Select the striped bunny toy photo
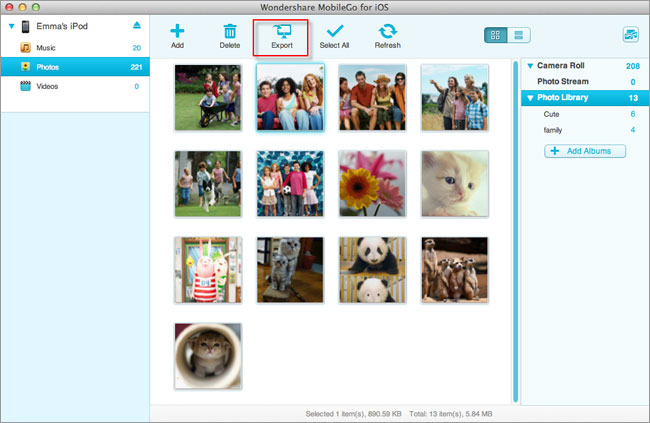The height and width of the screenshot is (423, 650). [x=208, y=270]
